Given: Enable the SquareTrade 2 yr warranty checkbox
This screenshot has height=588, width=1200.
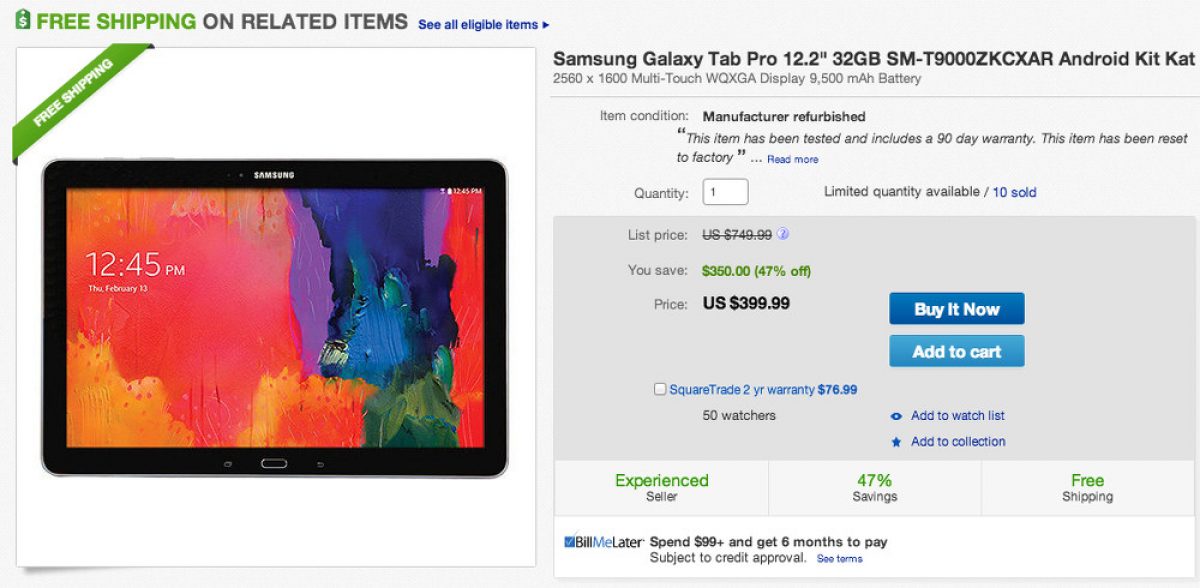Looking at the screenshot, I should point(660,389).
